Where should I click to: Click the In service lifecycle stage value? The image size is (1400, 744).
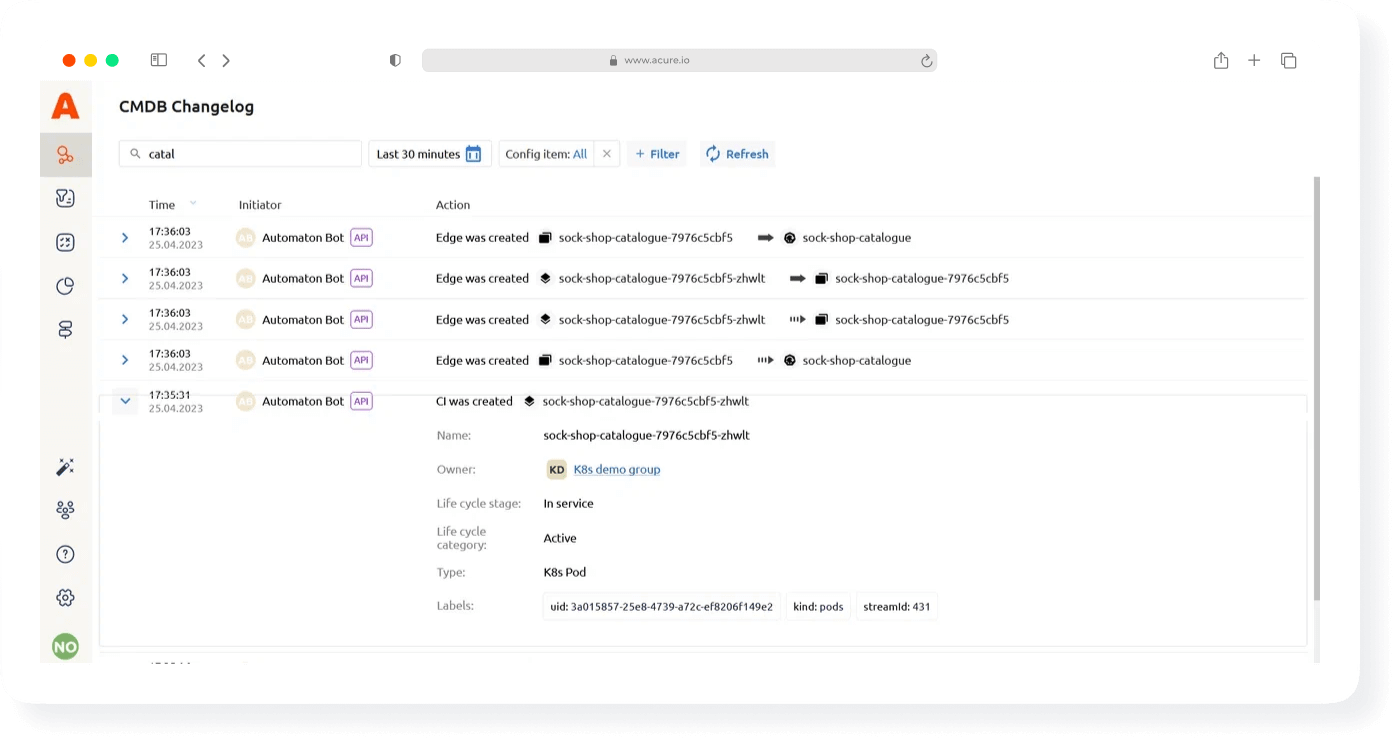point(569,504)
